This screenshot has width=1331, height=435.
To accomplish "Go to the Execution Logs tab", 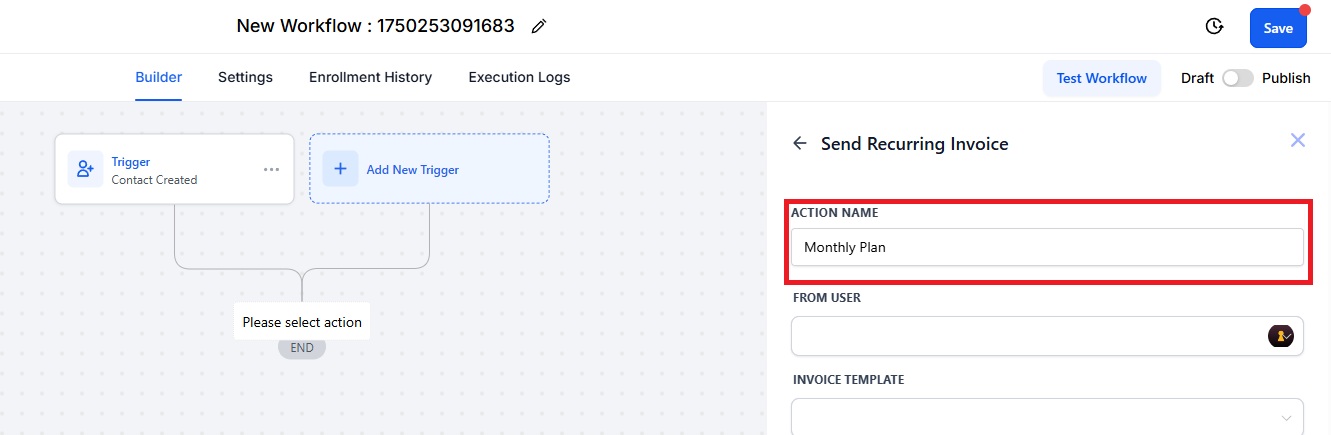I will click(x=519, y=77).
